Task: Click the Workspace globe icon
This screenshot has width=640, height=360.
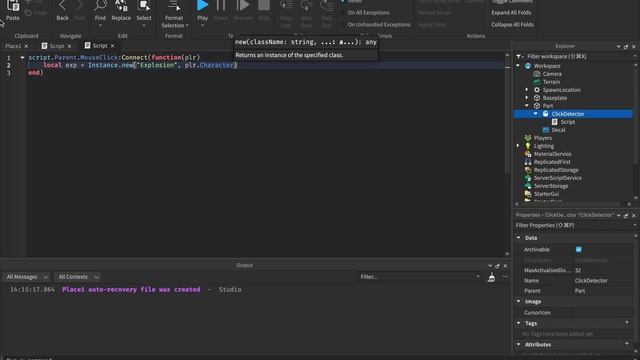Action: click(528, 66)
